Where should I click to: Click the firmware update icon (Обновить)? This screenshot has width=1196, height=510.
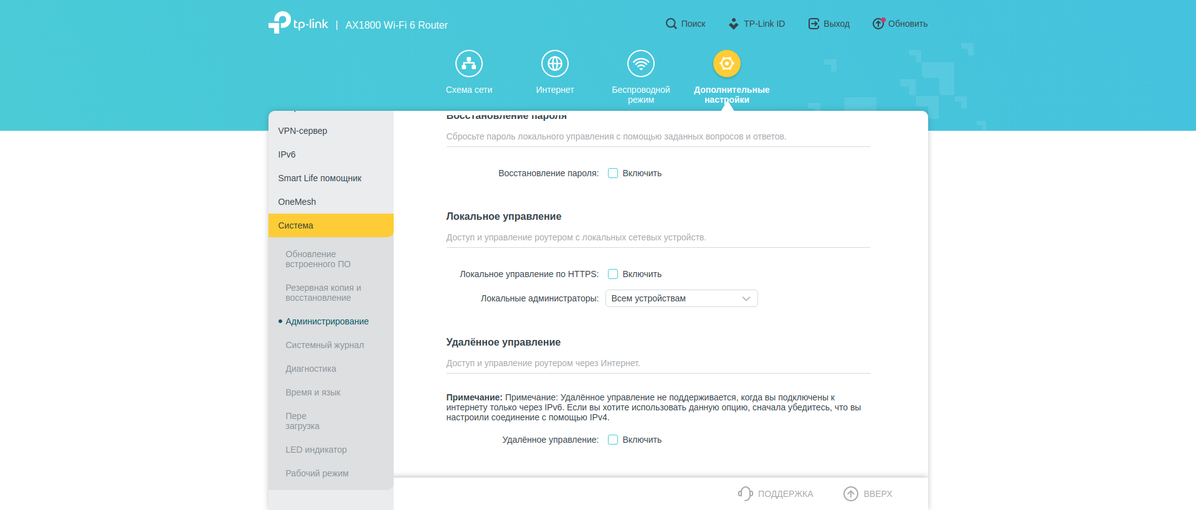(x=878, y=24)
